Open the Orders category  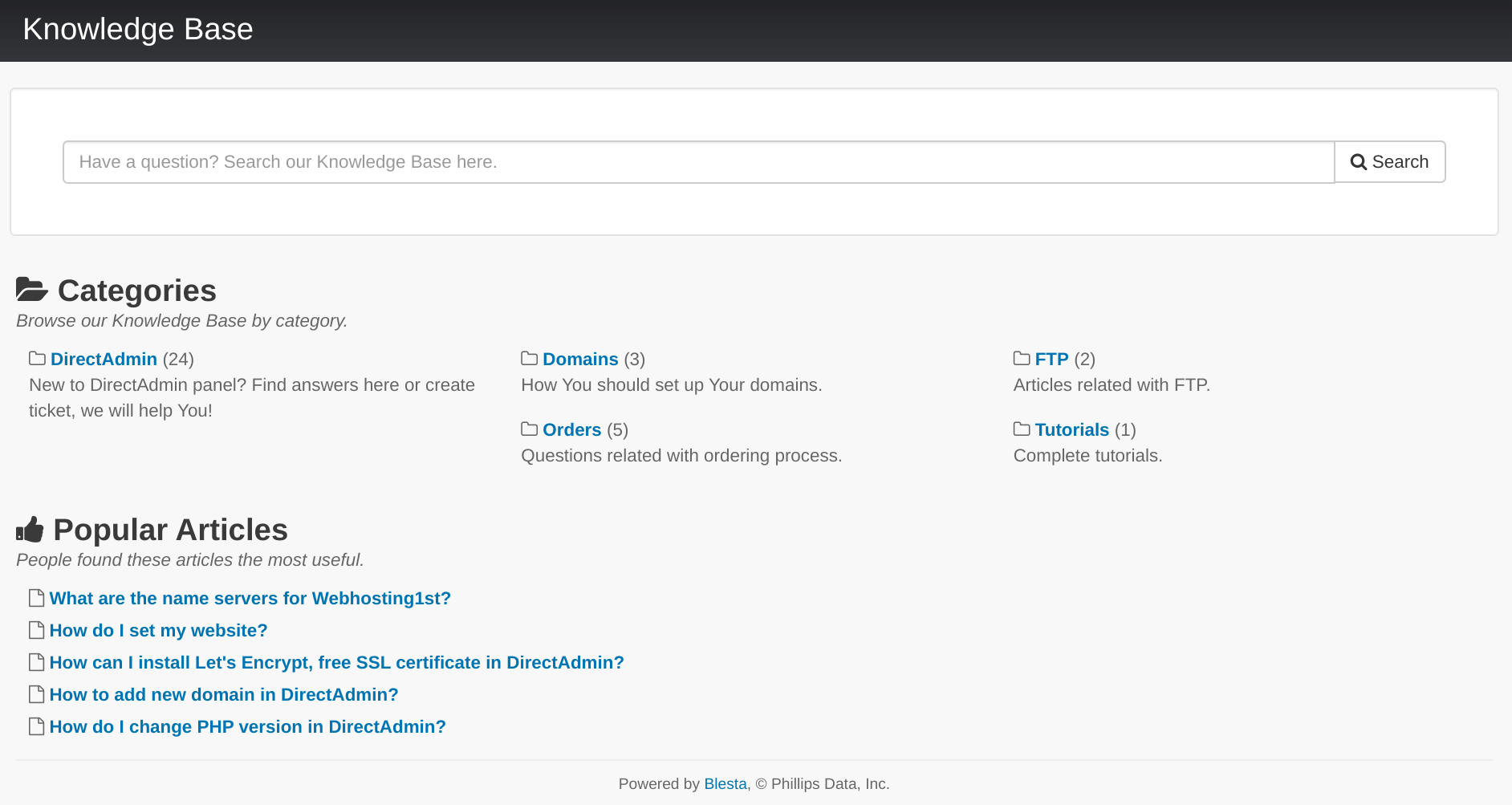coord(571,429)
